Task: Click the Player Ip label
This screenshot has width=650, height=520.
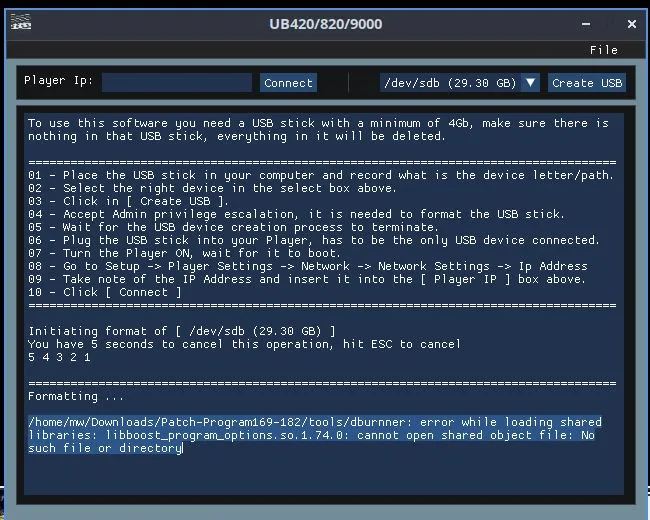Action: (x=59, y=81)
